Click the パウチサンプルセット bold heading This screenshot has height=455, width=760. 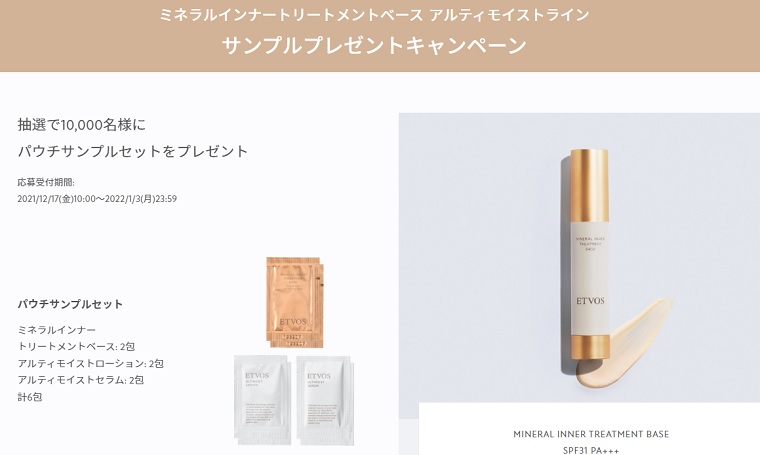click(70, 304)
